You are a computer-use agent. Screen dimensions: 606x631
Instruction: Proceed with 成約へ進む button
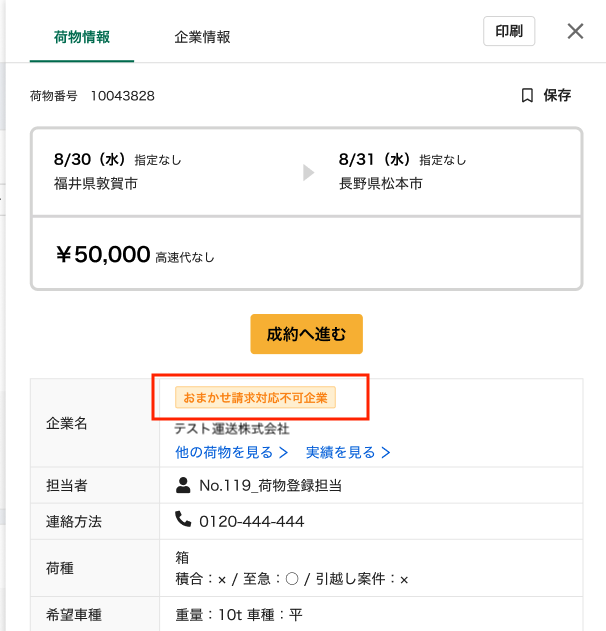pyautogui.click(x=307, y=334)
